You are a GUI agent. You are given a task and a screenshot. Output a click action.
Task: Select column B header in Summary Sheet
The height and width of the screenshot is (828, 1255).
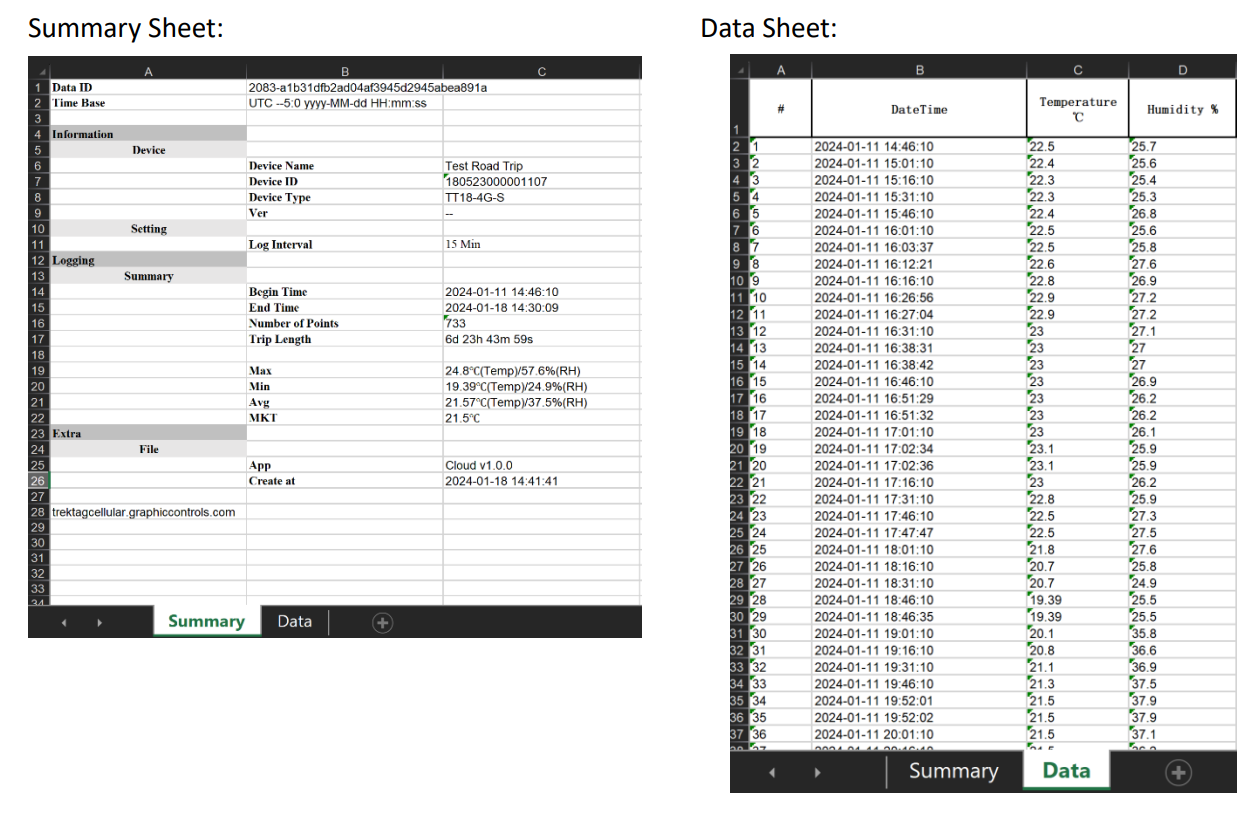[x=345, y=70]
